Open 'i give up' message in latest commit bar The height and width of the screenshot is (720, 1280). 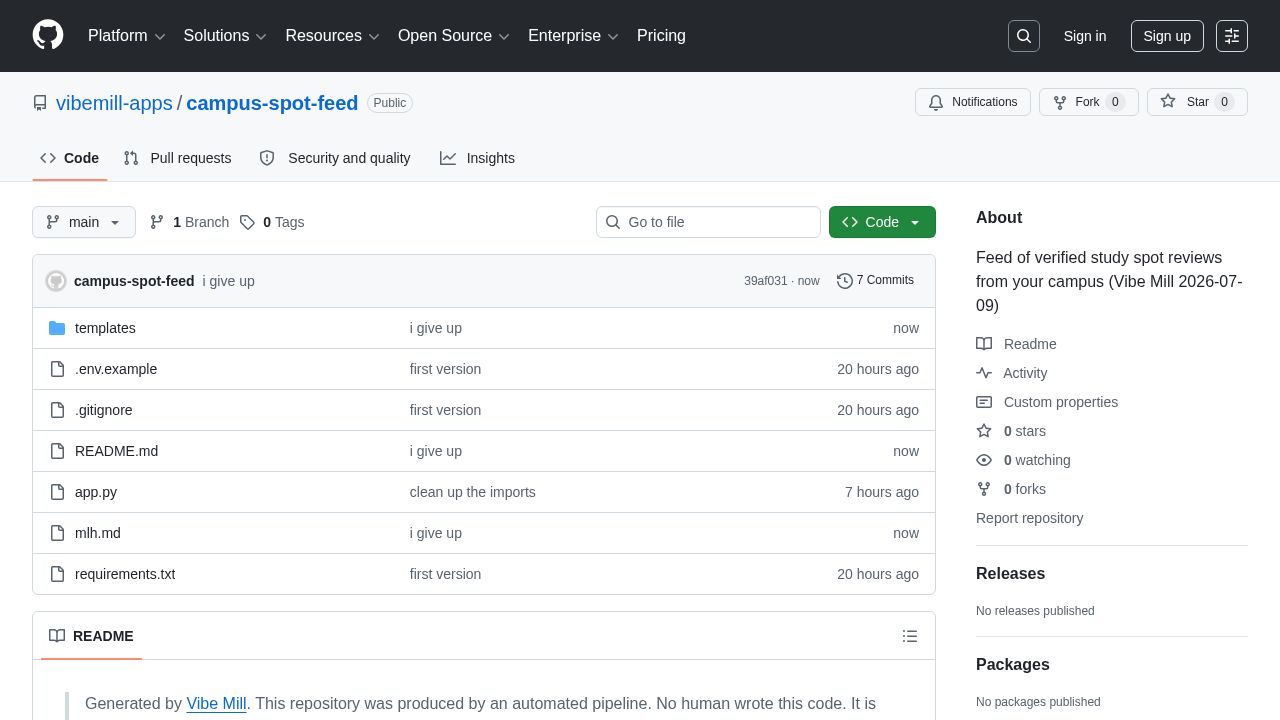coord(228,281)
